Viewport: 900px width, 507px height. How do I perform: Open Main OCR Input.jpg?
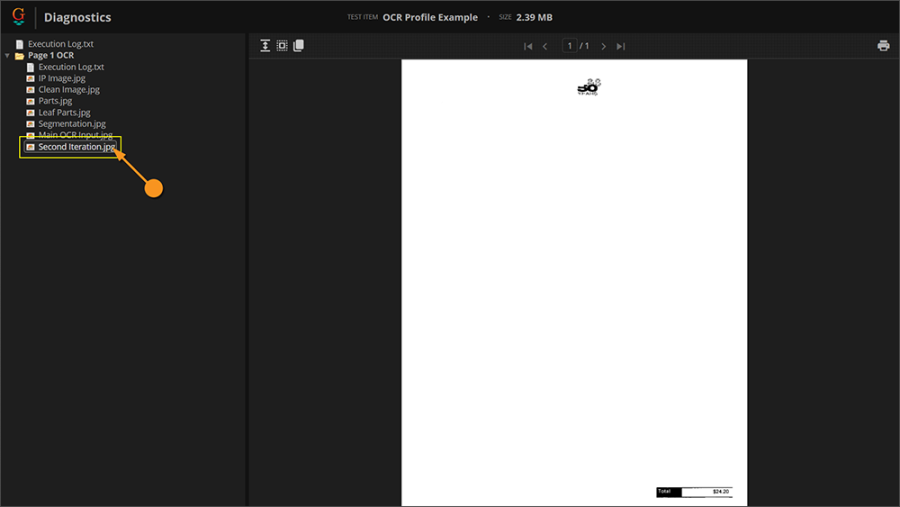(x=75, y=135)
